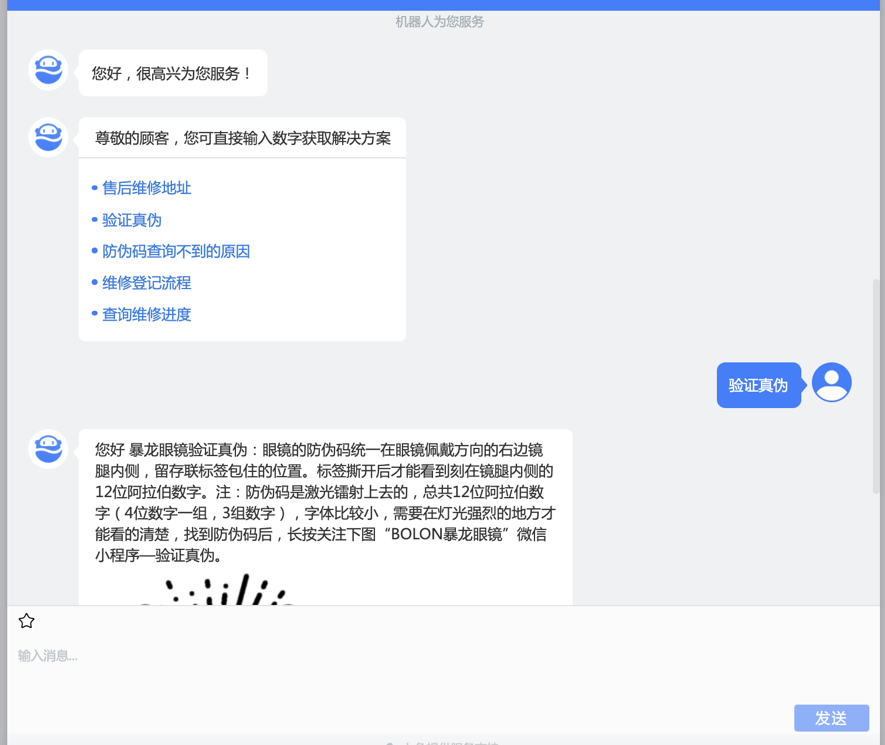Click the robot avatar beside the greeting message
Screen dimensions: 885x745
click(x=48, y=70)
